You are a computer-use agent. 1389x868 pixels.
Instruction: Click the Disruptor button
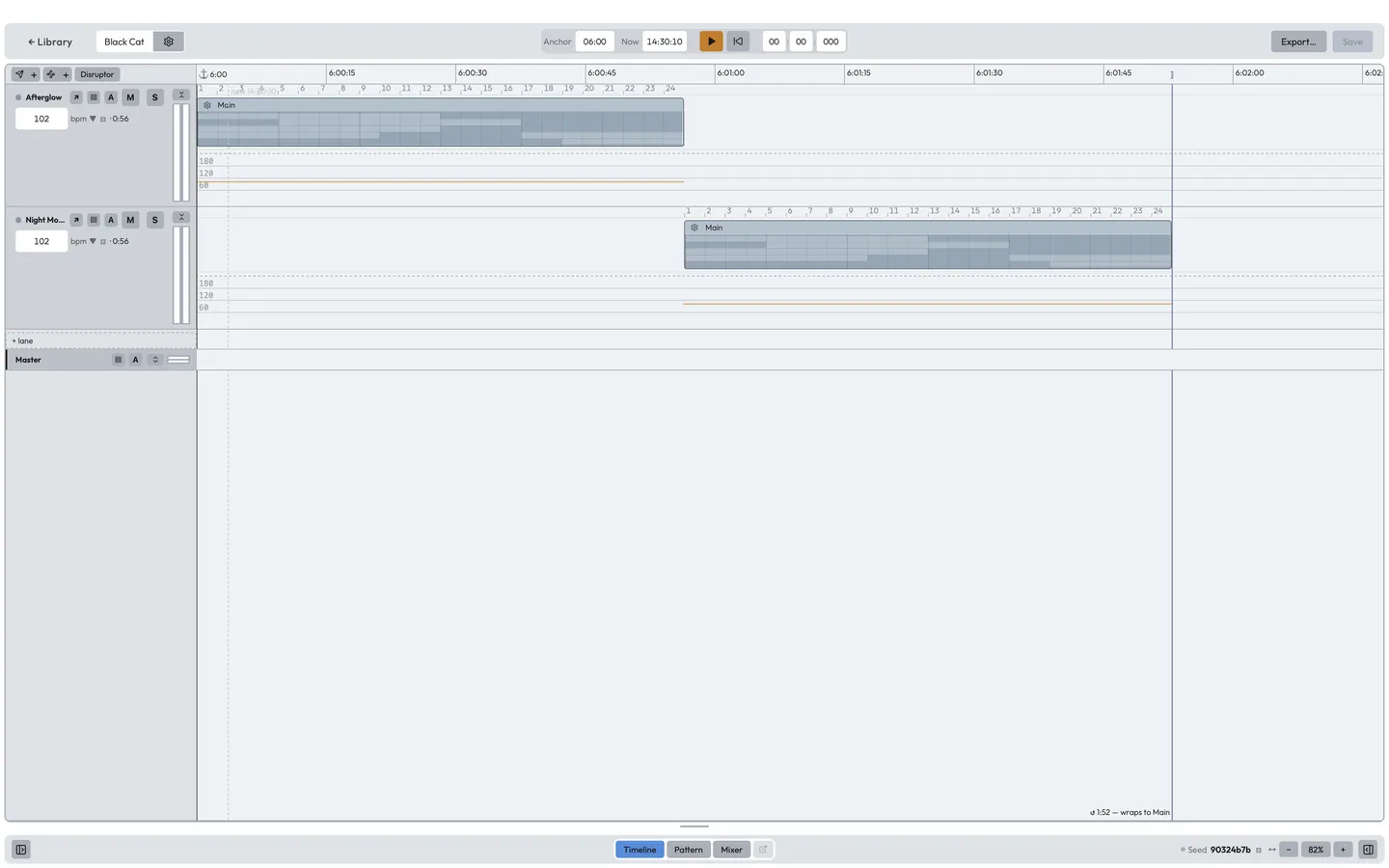click(x=96, y=74)
